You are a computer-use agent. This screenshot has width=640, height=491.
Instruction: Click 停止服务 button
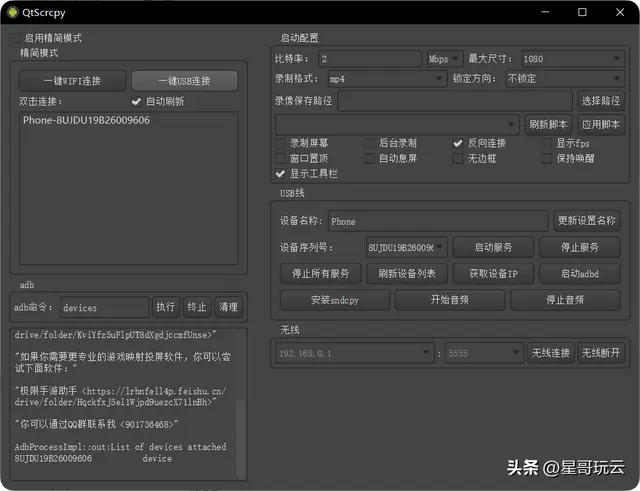(x=580, y=247)
